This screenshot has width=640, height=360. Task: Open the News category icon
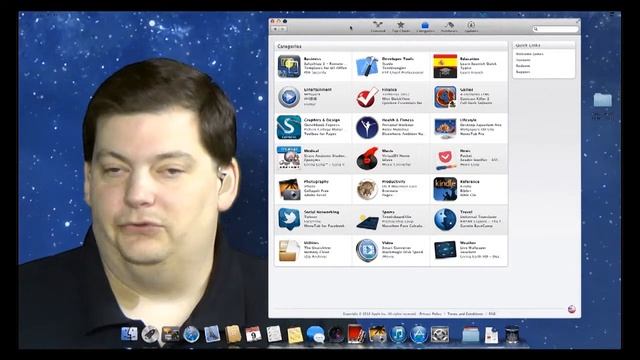point(445,160)
